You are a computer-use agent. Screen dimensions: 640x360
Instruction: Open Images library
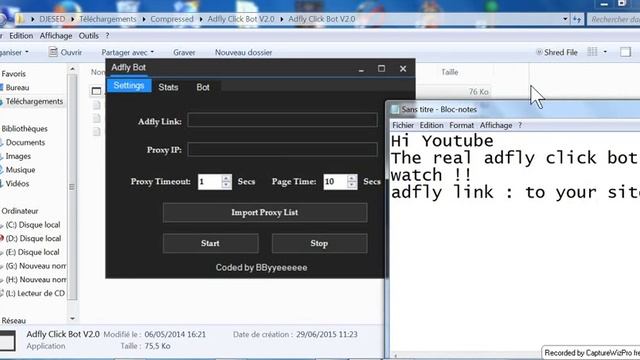click(18, 156)
